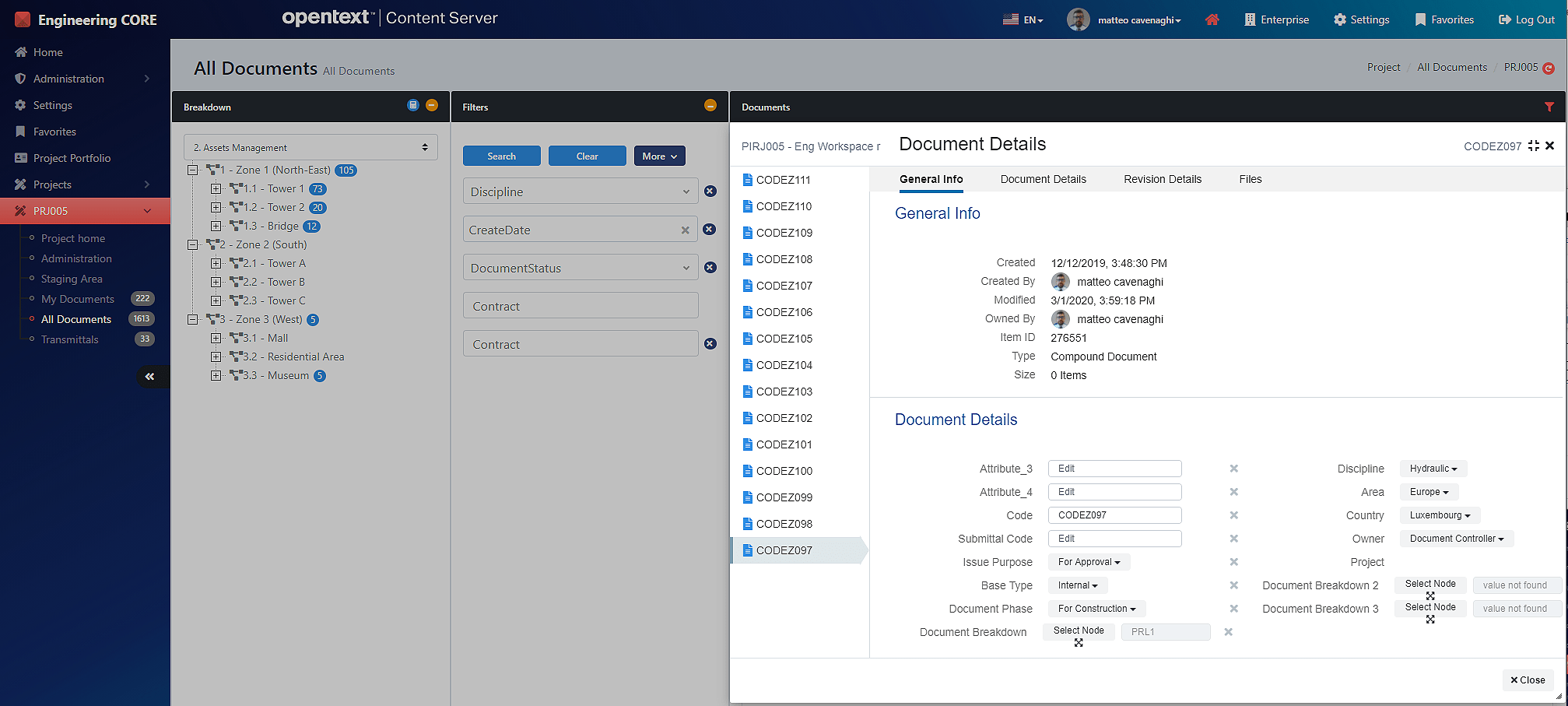Click the red home icon in header

(1212, 19)
